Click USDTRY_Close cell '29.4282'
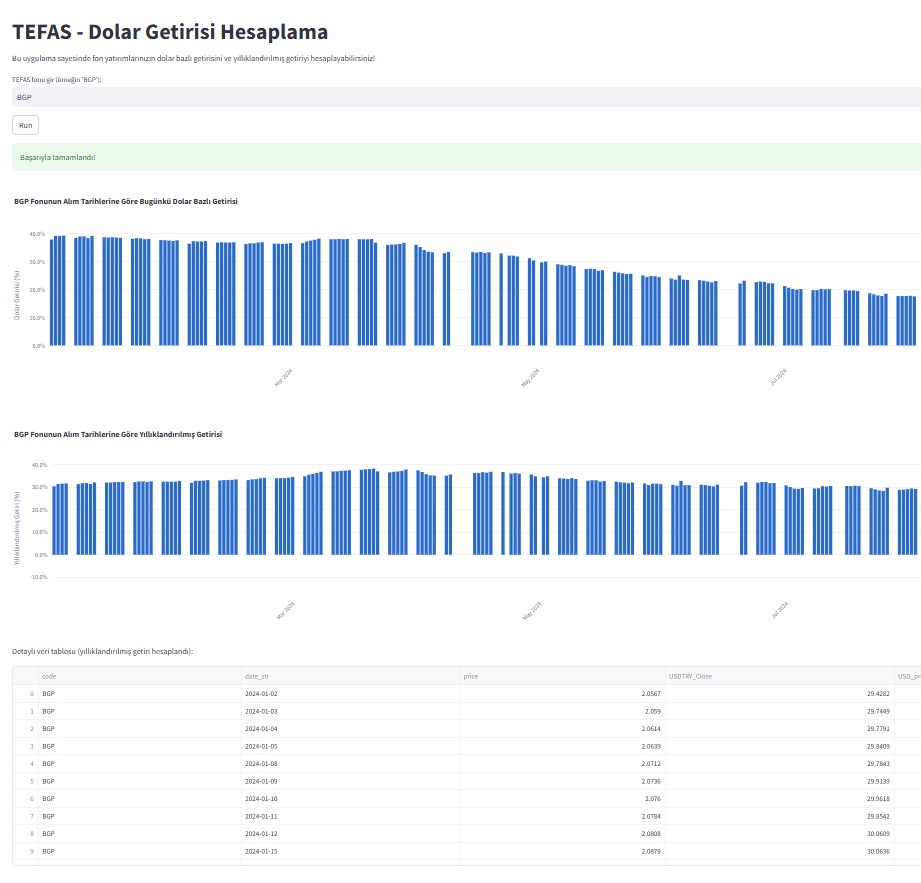Image resolution: width=921 pixels, height=883 pixels. pyautogui.click(x=779, y=694)
